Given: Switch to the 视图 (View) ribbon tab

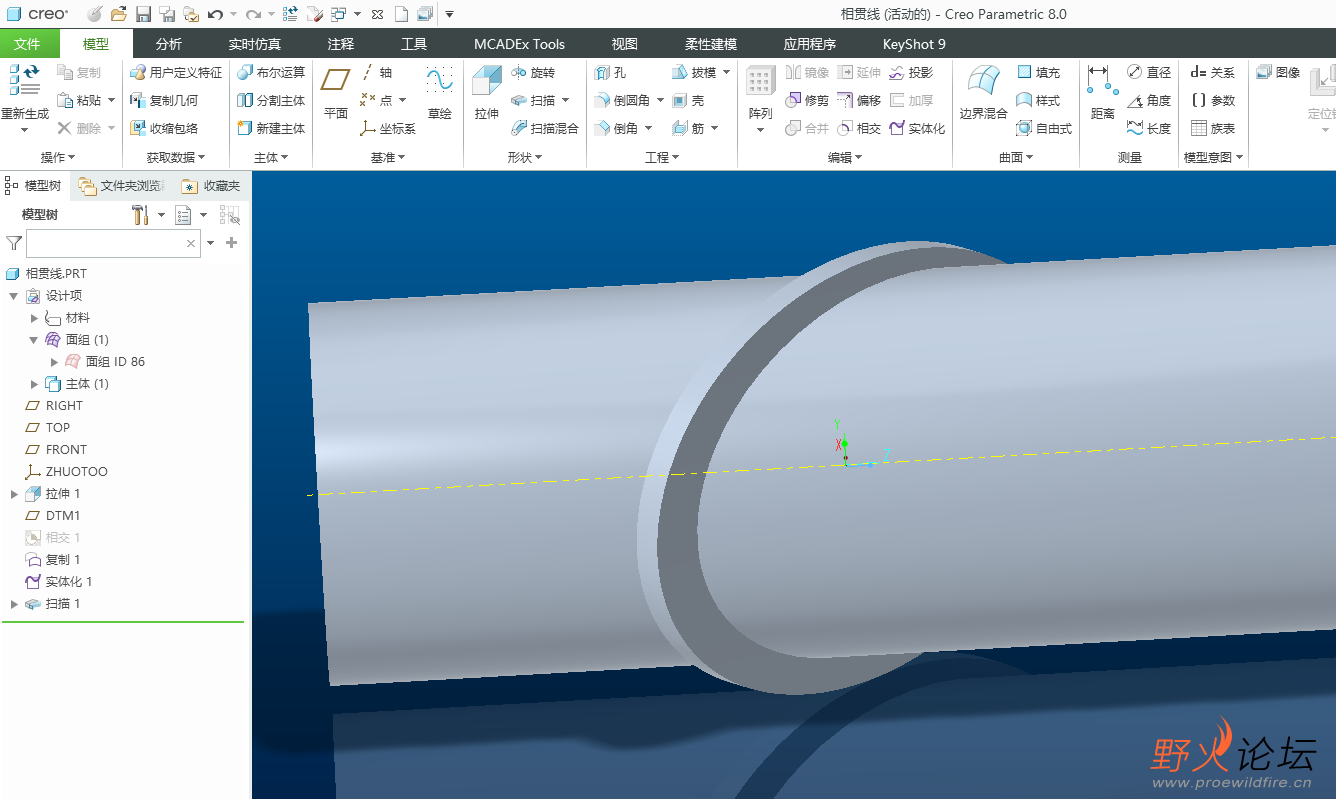Looking at the screenshot, I should click(625, 44).
